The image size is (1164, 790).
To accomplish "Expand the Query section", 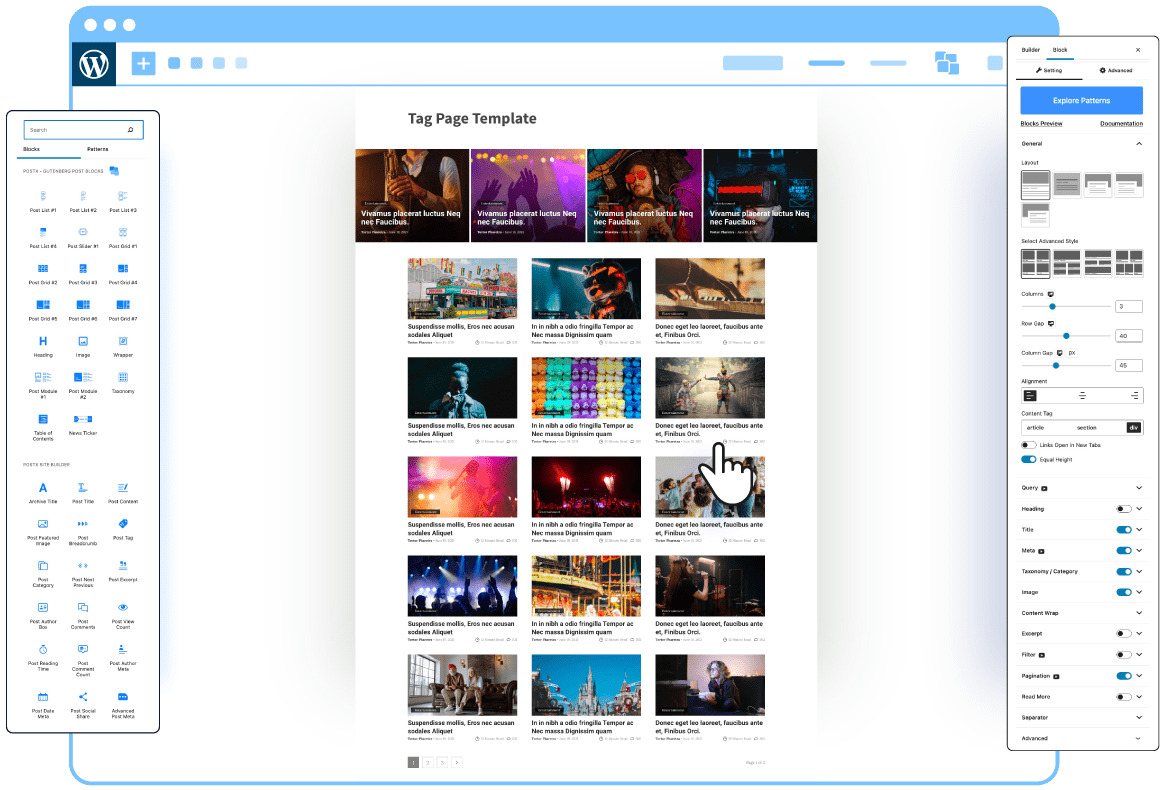I will [1139, 488].
